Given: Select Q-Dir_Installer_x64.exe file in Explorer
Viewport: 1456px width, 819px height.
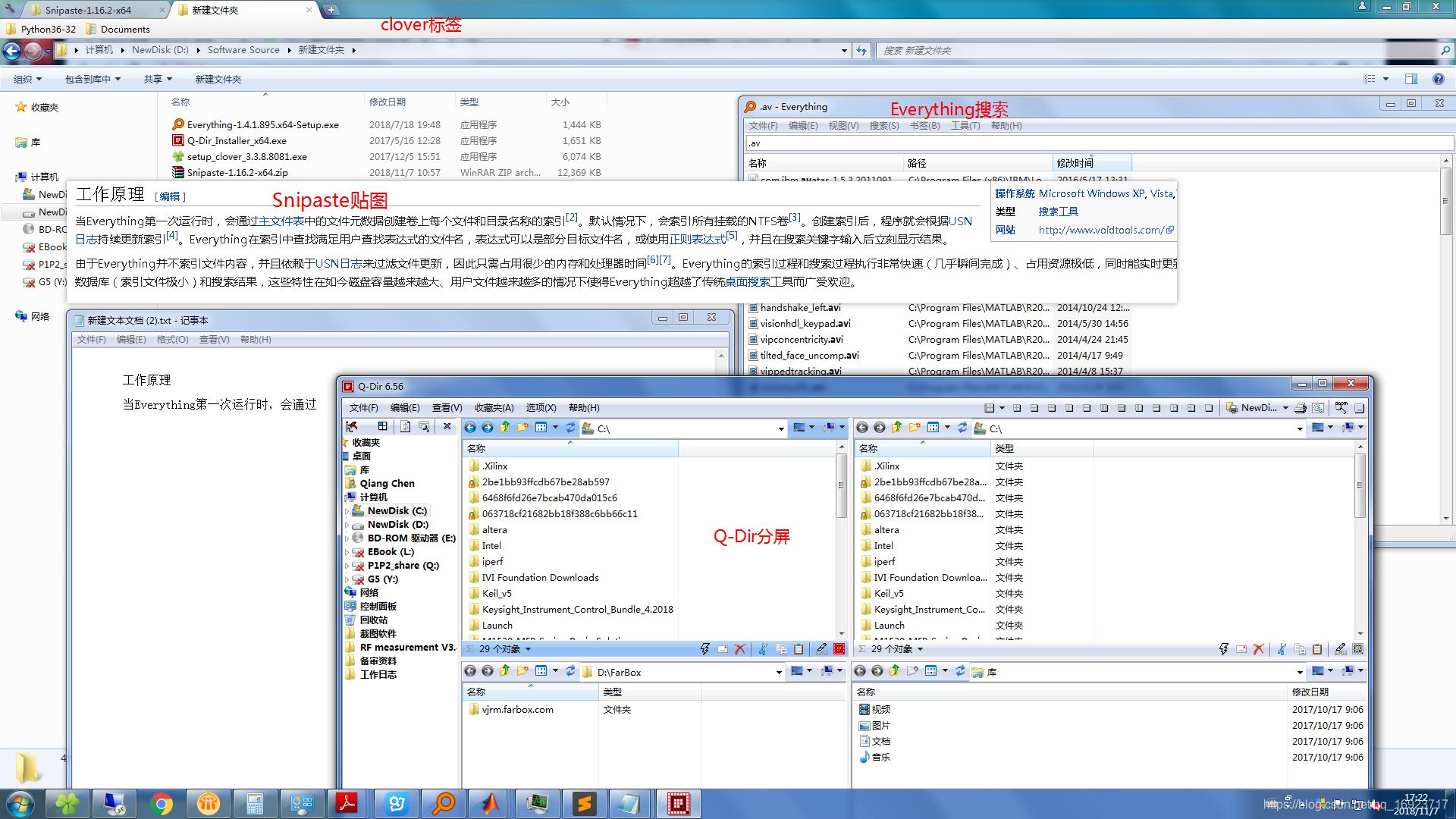Looking at the screenshot, I should [237, 141].
